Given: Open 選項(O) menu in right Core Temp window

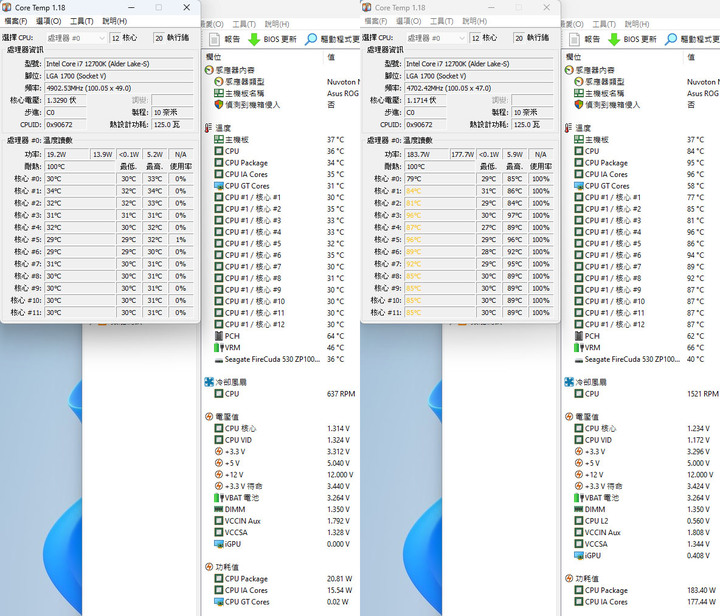Looking at the screenshot, I should coord(409,21).
